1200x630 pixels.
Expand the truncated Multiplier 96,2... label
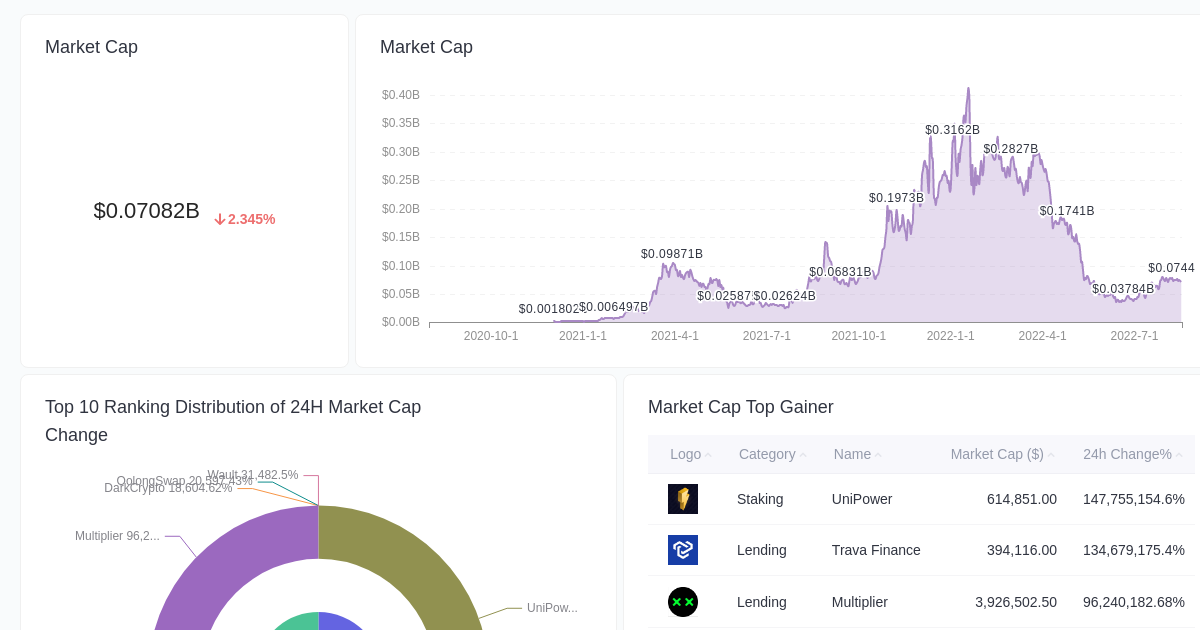coord(118,536)
